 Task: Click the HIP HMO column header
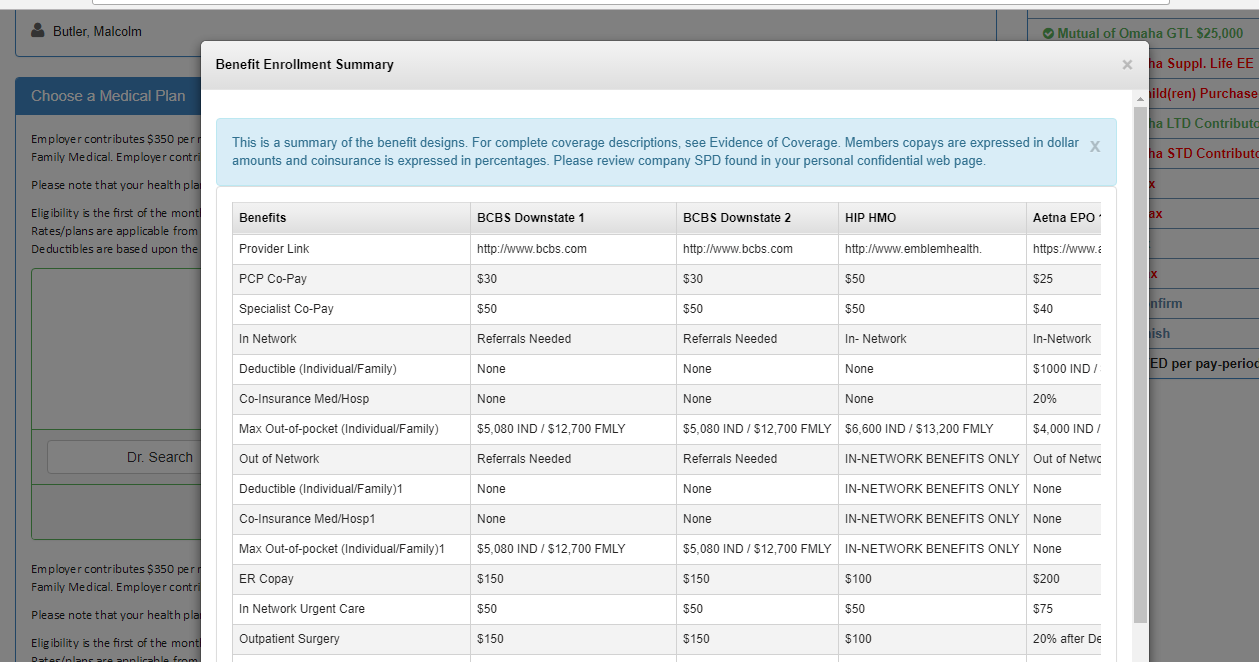pyautogui.click(x=932, y=218)
